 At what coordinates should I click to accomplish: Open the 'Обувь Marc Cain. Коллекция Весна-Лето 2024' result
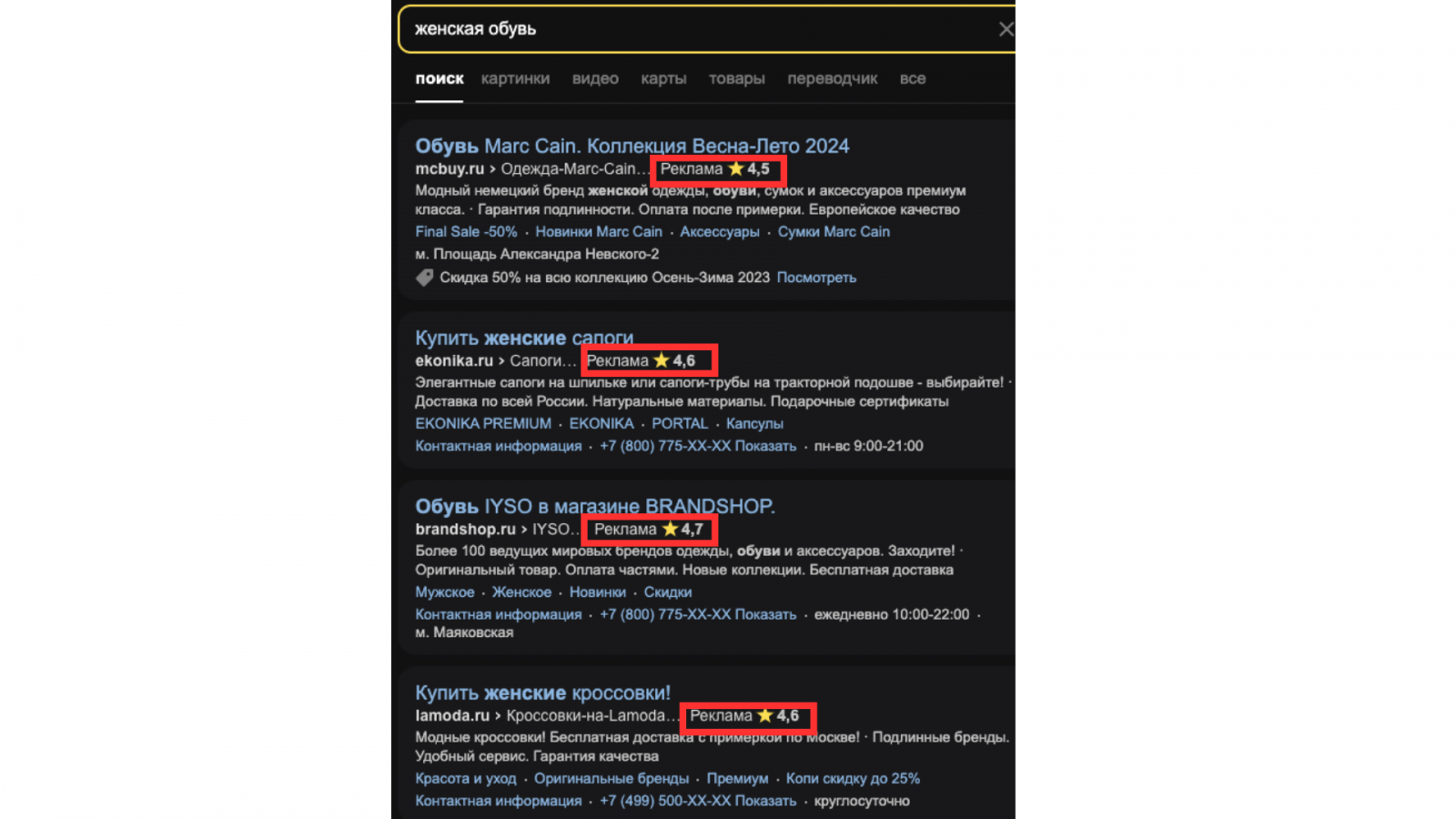(632, 146)
